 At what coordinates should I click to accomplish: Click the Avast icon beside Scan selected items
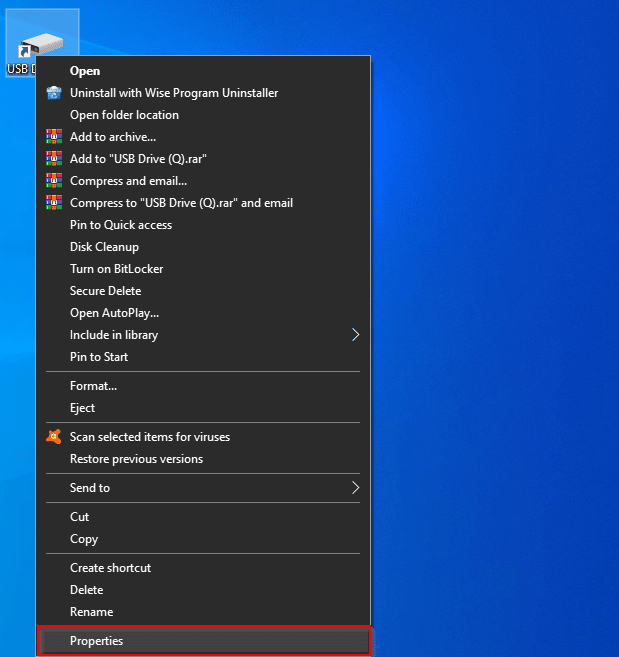[x=54, y=437]
